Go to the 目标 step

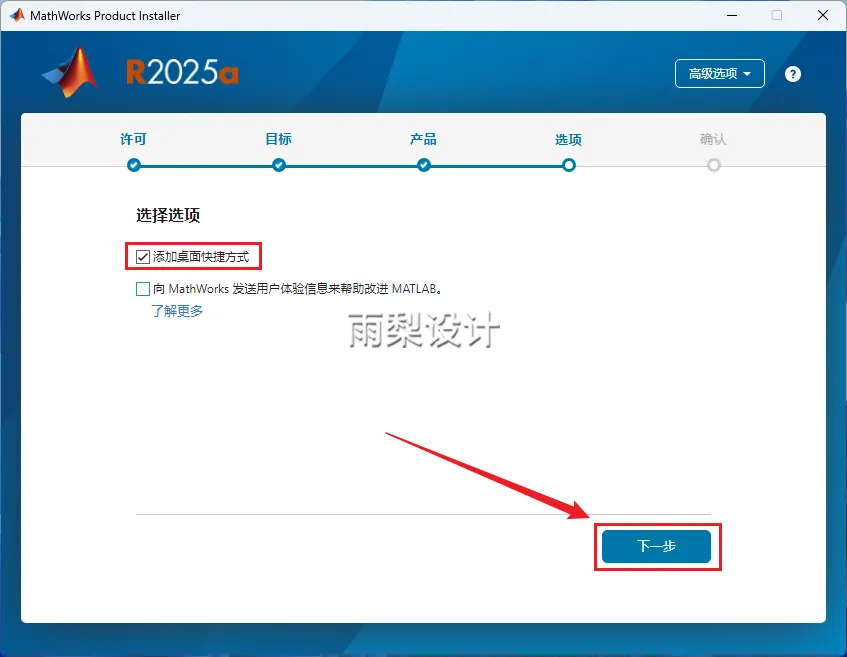coord(279,139)
